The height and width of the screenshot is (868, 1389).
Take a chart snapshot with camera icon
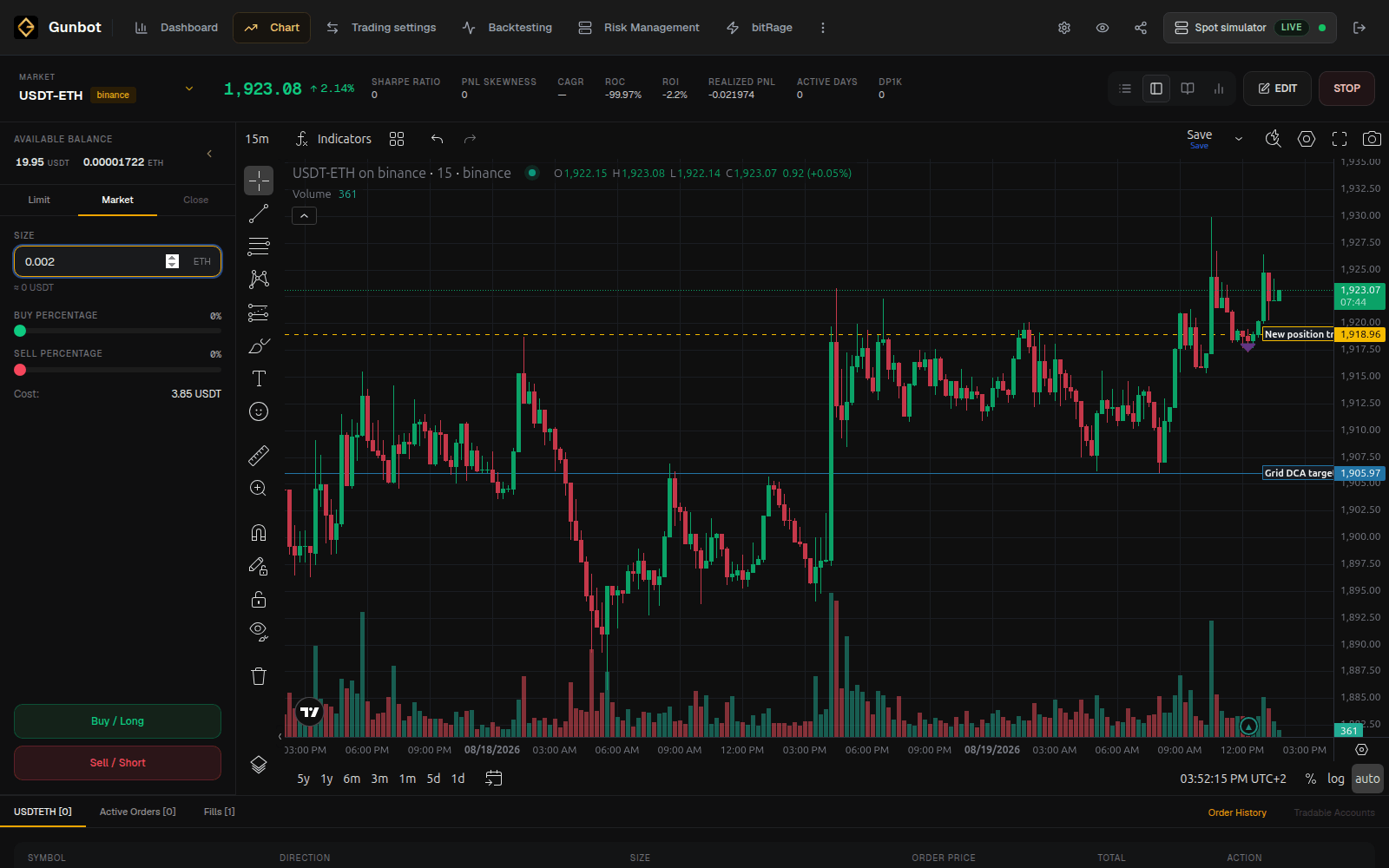point(1372,139)
